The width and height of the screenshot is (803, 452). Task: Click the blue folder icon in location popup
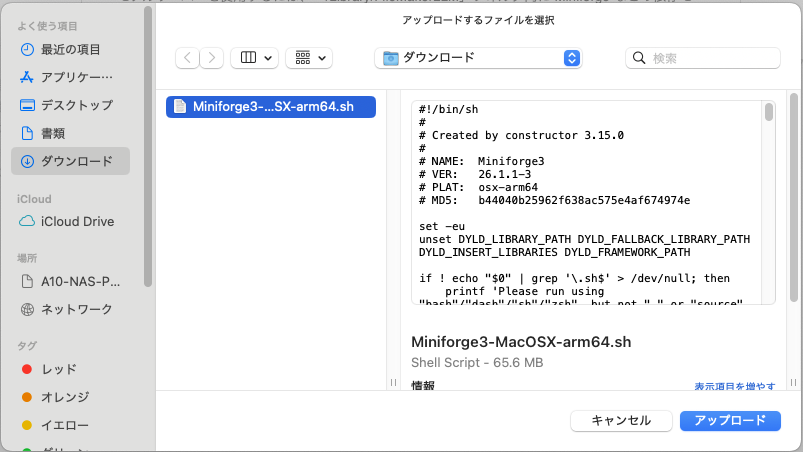tap(391, 58)
